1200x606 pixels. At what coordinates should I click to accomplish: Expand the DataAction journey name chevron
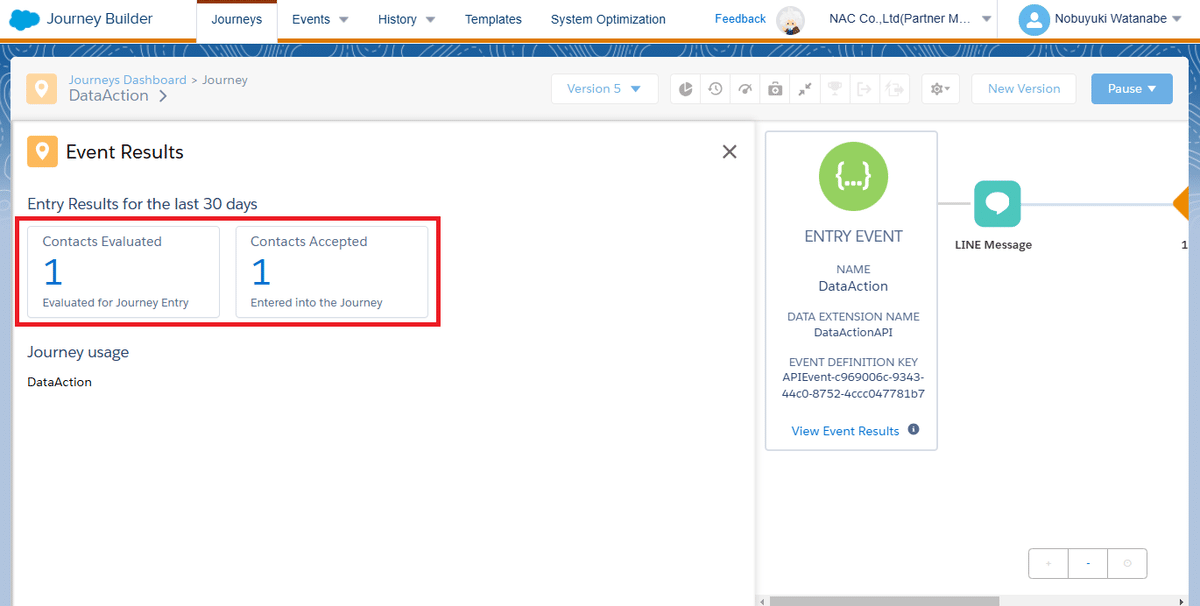(x=163, y=96)
